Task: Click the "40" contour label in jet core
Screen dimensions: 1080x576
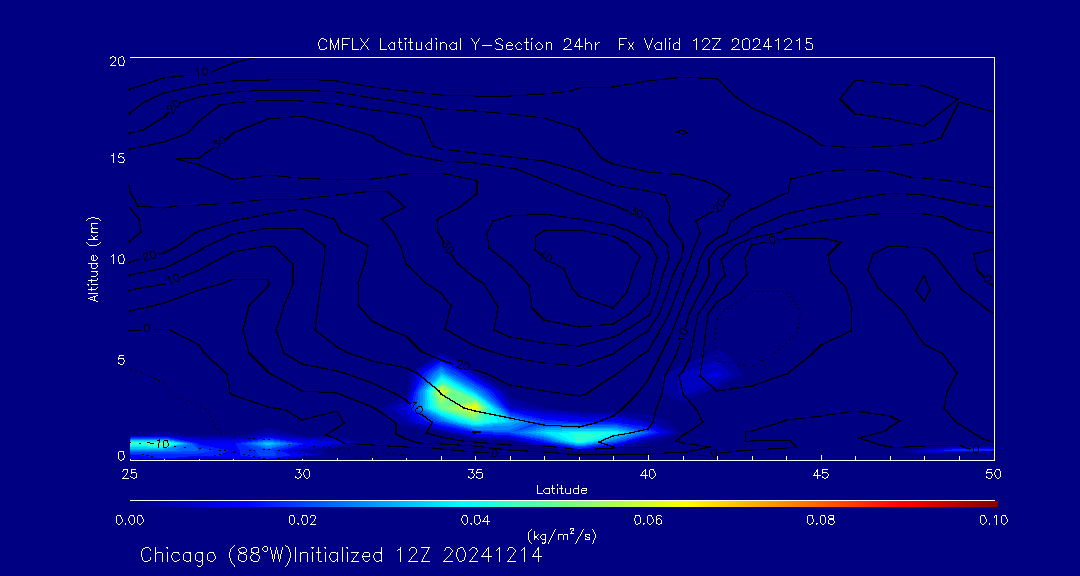Action: click(x=544, y=258)
